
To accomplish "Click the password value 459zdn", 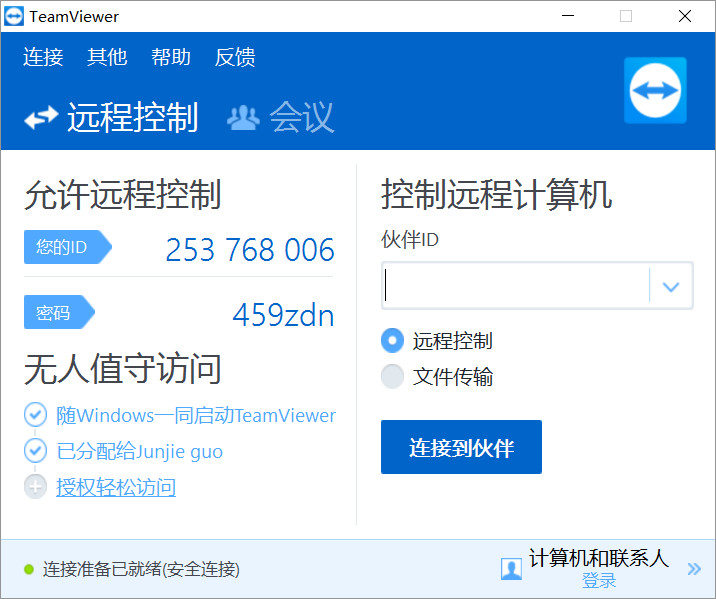I will tap(283, 315).
